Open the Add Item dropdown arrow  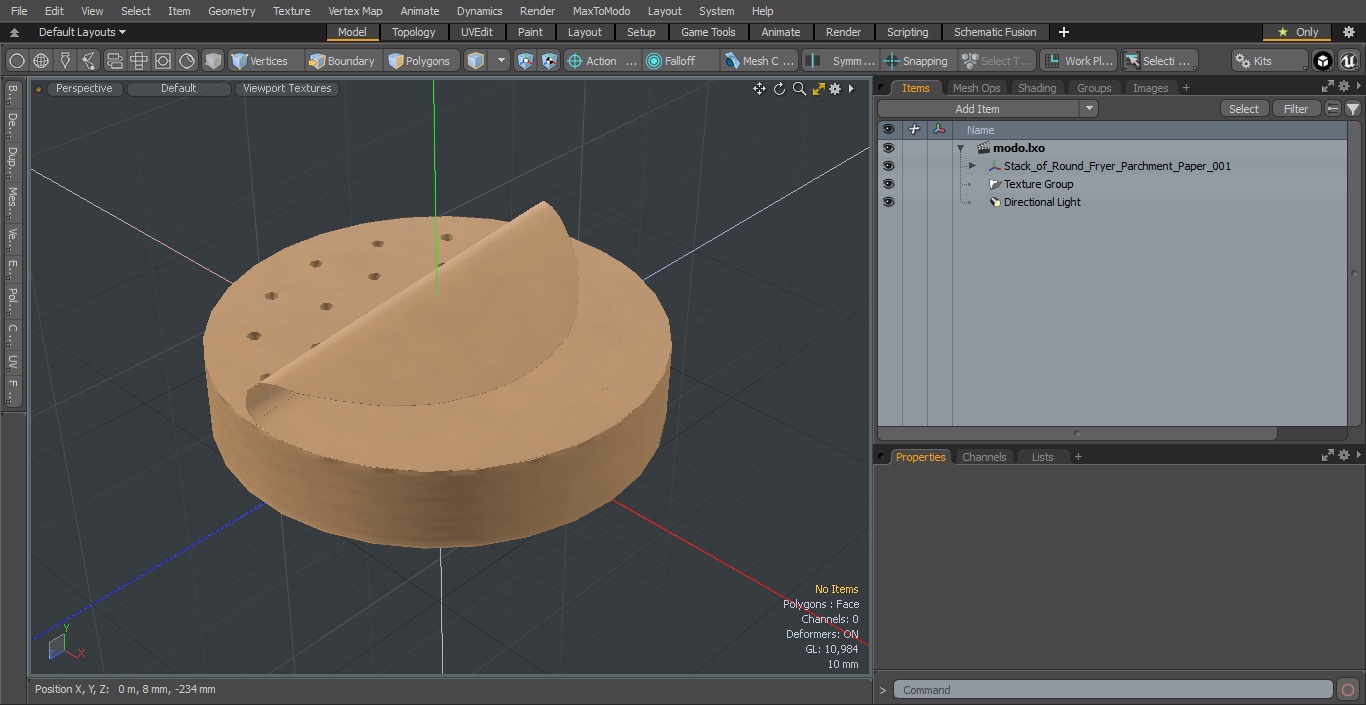[1089, 109]
